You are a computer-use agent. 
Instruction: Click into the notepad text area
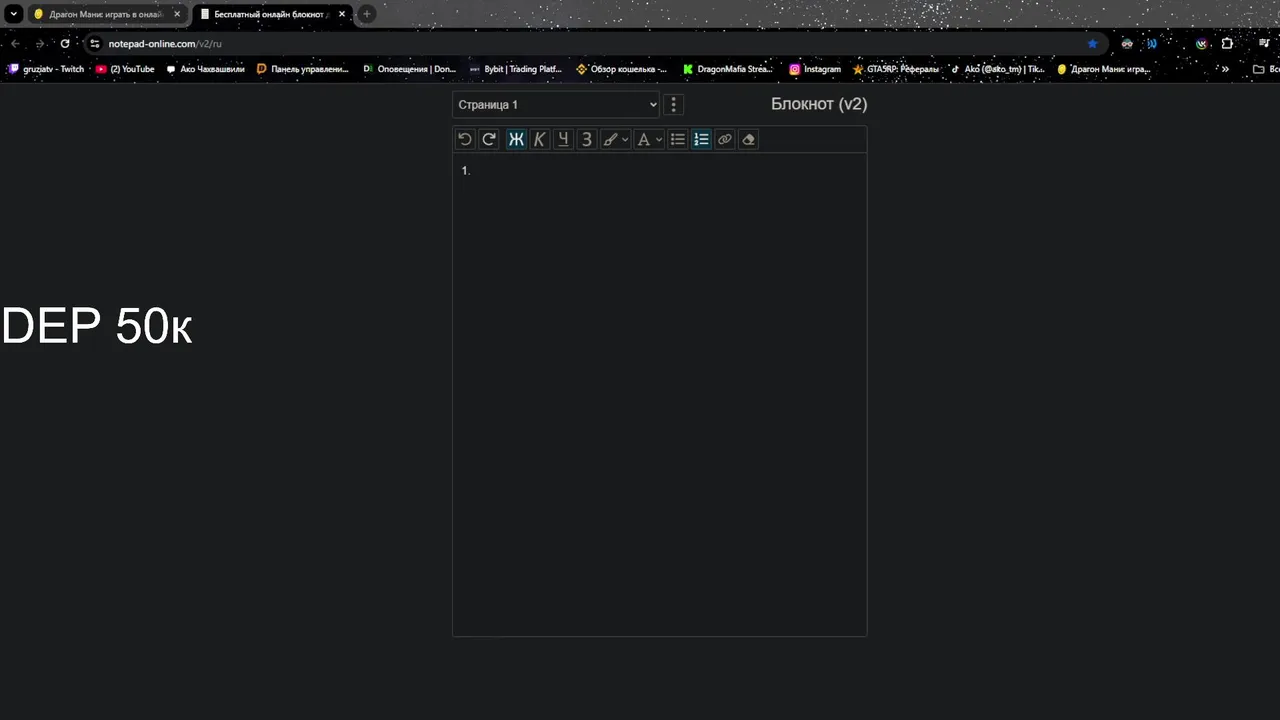[660, 394]
